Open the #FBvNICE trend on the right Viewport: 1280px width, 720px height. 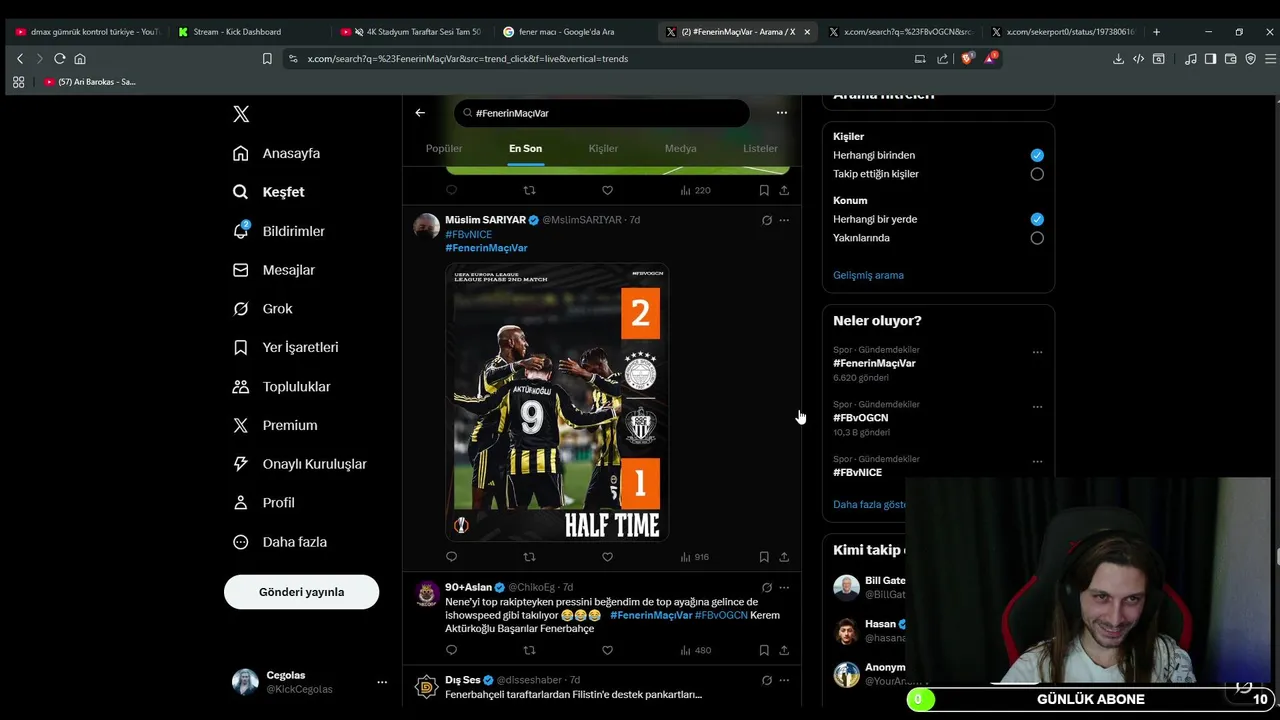tap(857, 472)
